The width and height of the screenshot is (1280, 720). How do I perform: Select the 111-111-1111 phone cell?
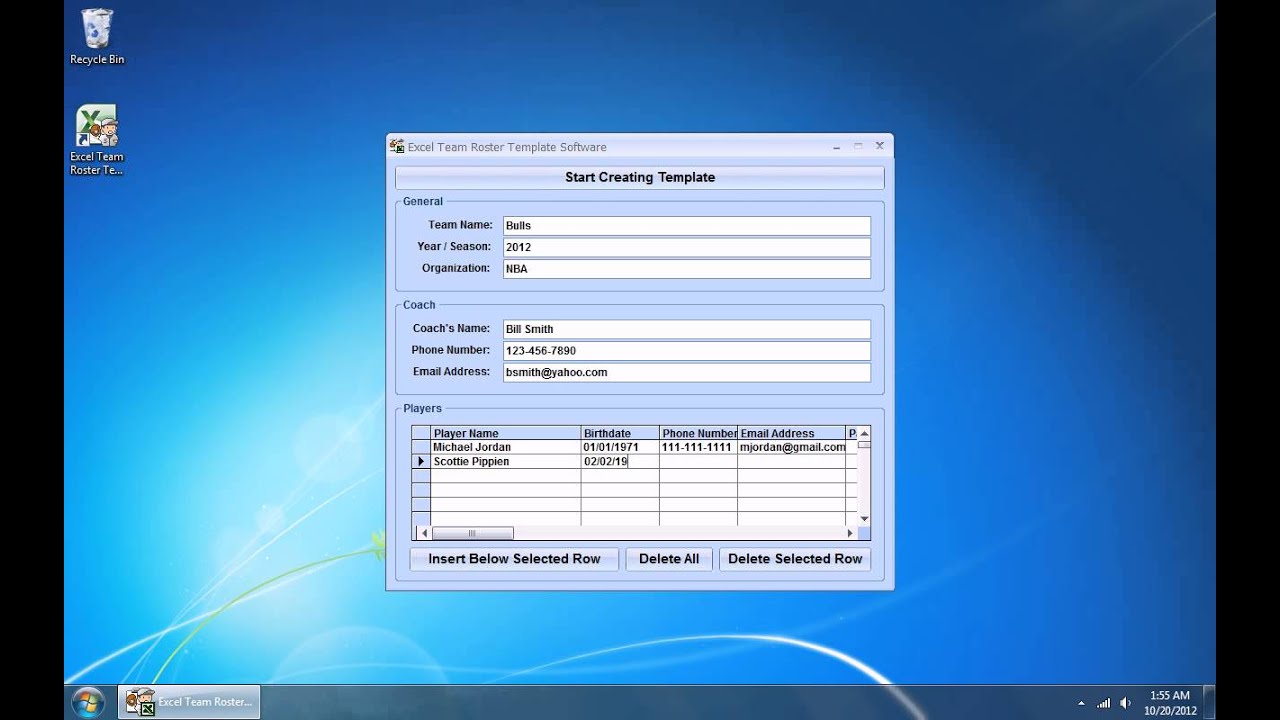point(699,447)
